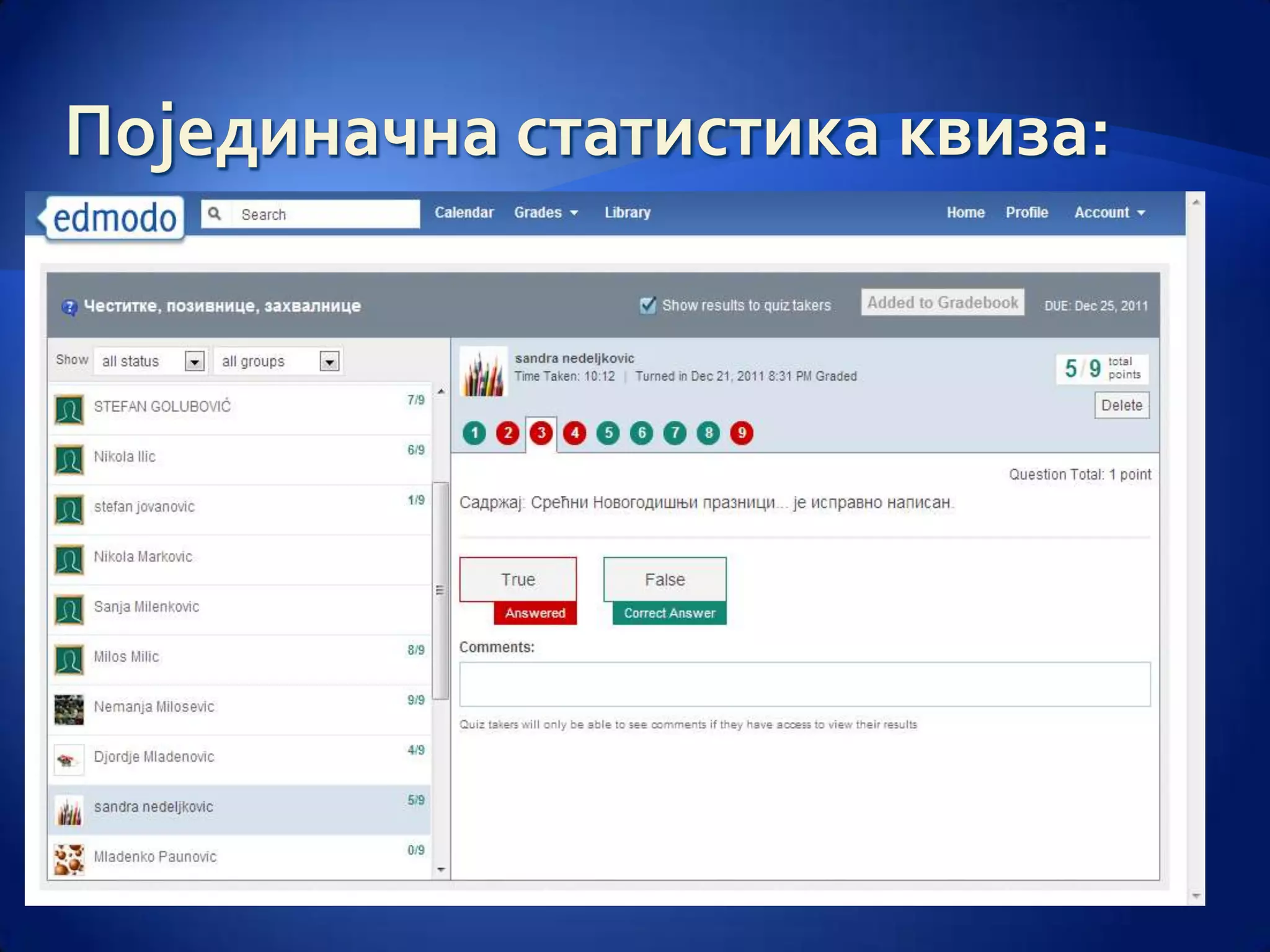
Task: Click the Added to Gradebook button
Action: tap(942, 302)
